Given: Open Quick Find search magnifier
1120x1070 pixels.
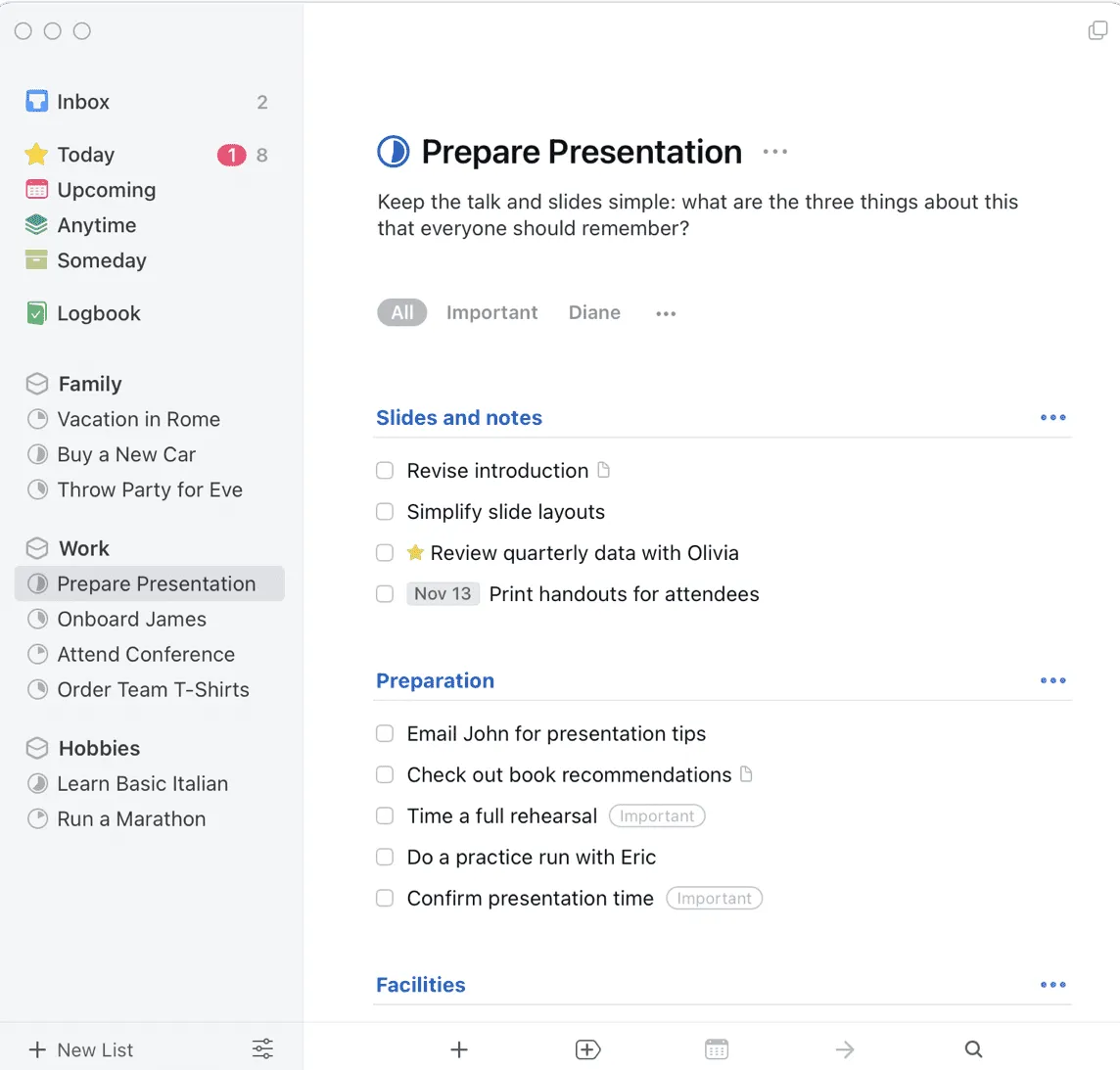Looking at the screenshot, I should click(973, 1049).
